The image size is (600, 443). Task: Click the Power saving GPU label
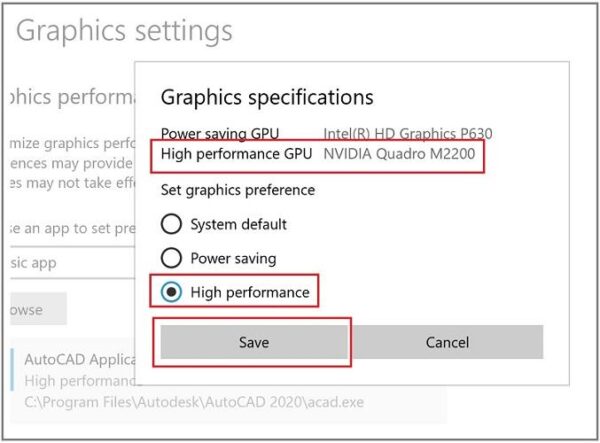pos(220,134)
